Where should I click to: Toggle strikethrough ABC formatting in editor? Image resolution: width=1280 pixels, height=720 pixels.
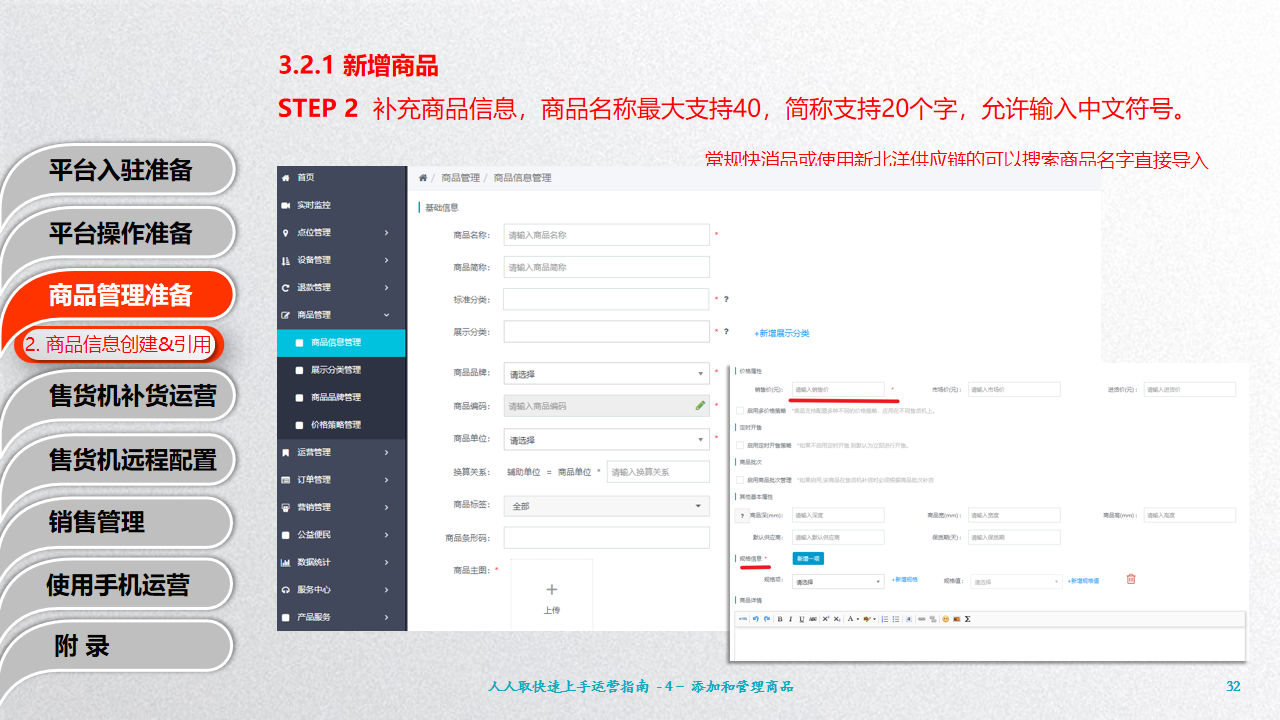point(813,619)
